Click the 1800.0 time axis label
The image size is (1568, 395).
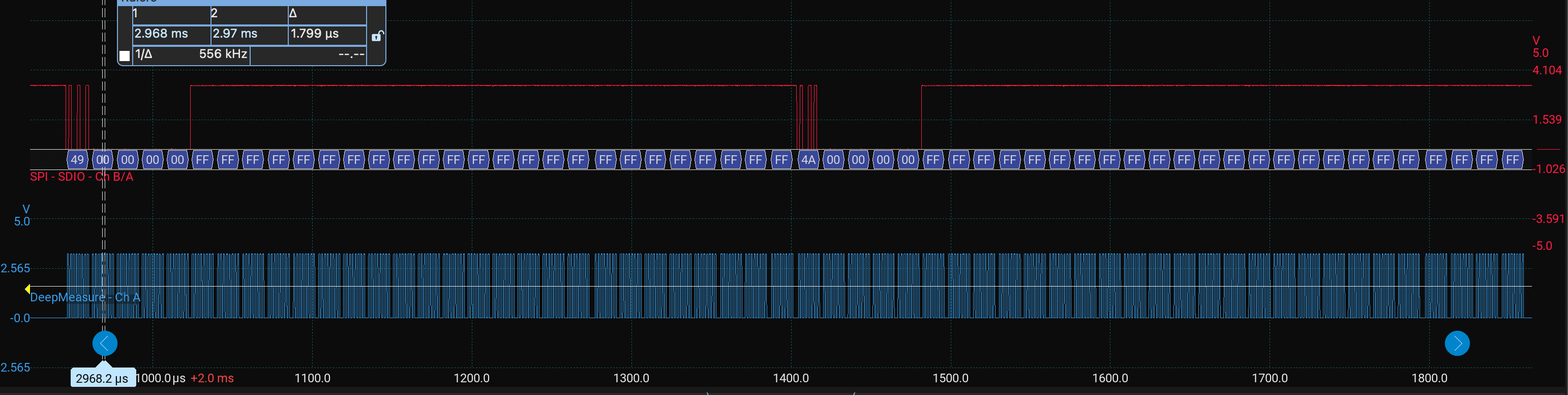click(1429, 378)
